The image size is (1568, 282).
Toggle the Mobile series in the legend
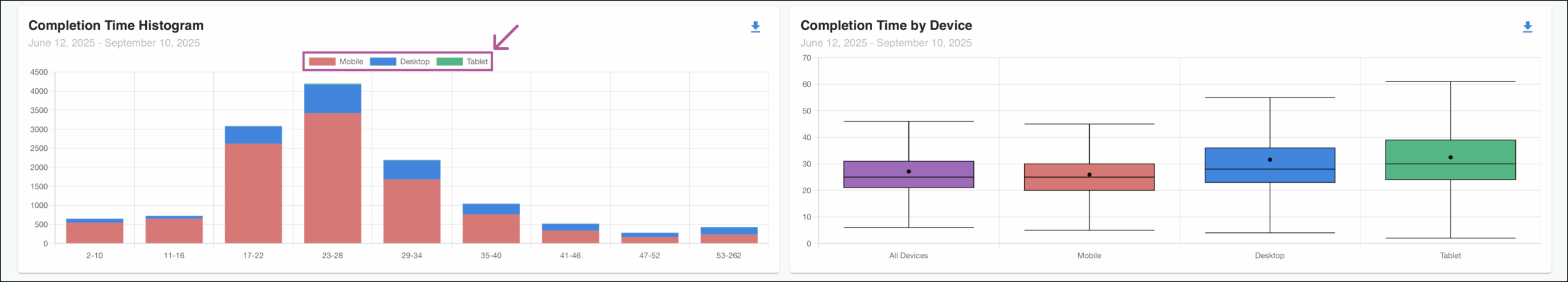point(351,62)
